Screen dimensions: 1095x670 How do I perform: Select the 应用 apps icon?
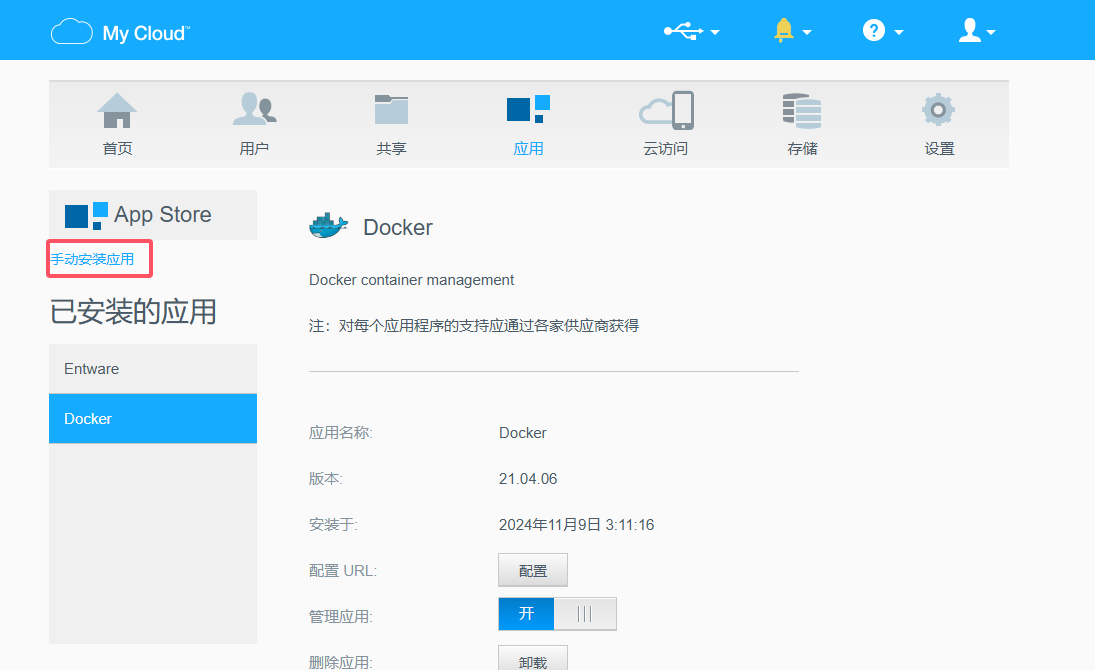(528, 109)
